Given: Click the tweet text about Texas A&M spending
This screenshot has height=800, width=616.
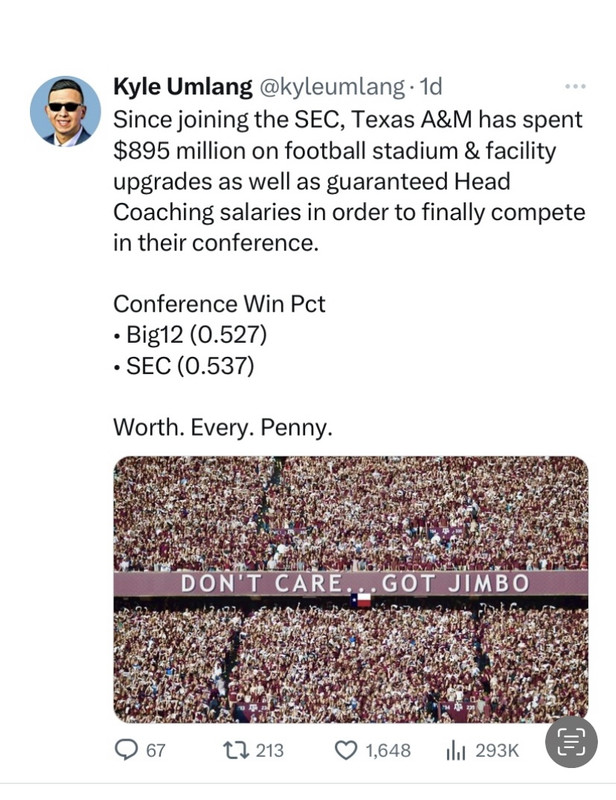Looking at the screenshot, I should click(347, 182).
